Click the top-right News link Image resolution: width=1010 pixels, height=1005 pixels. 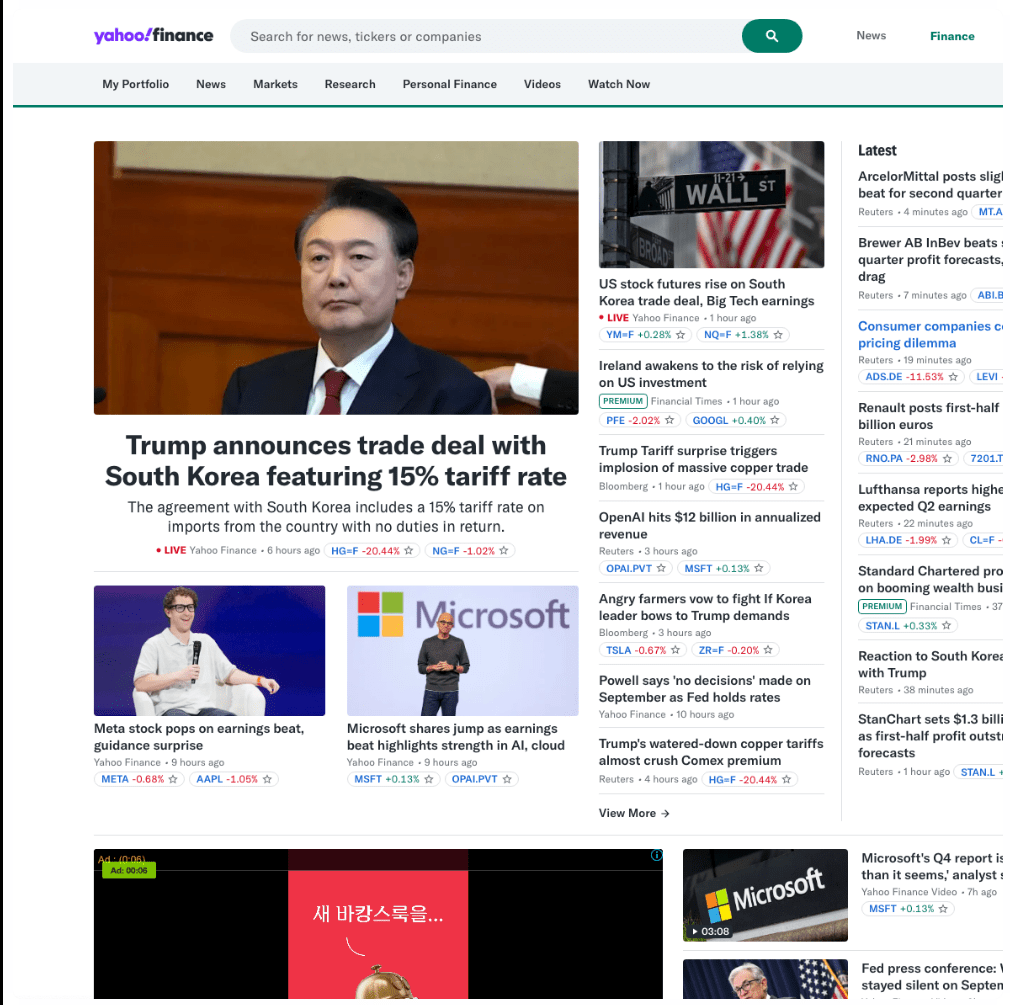pyautogui.click(x=871, y=35)
